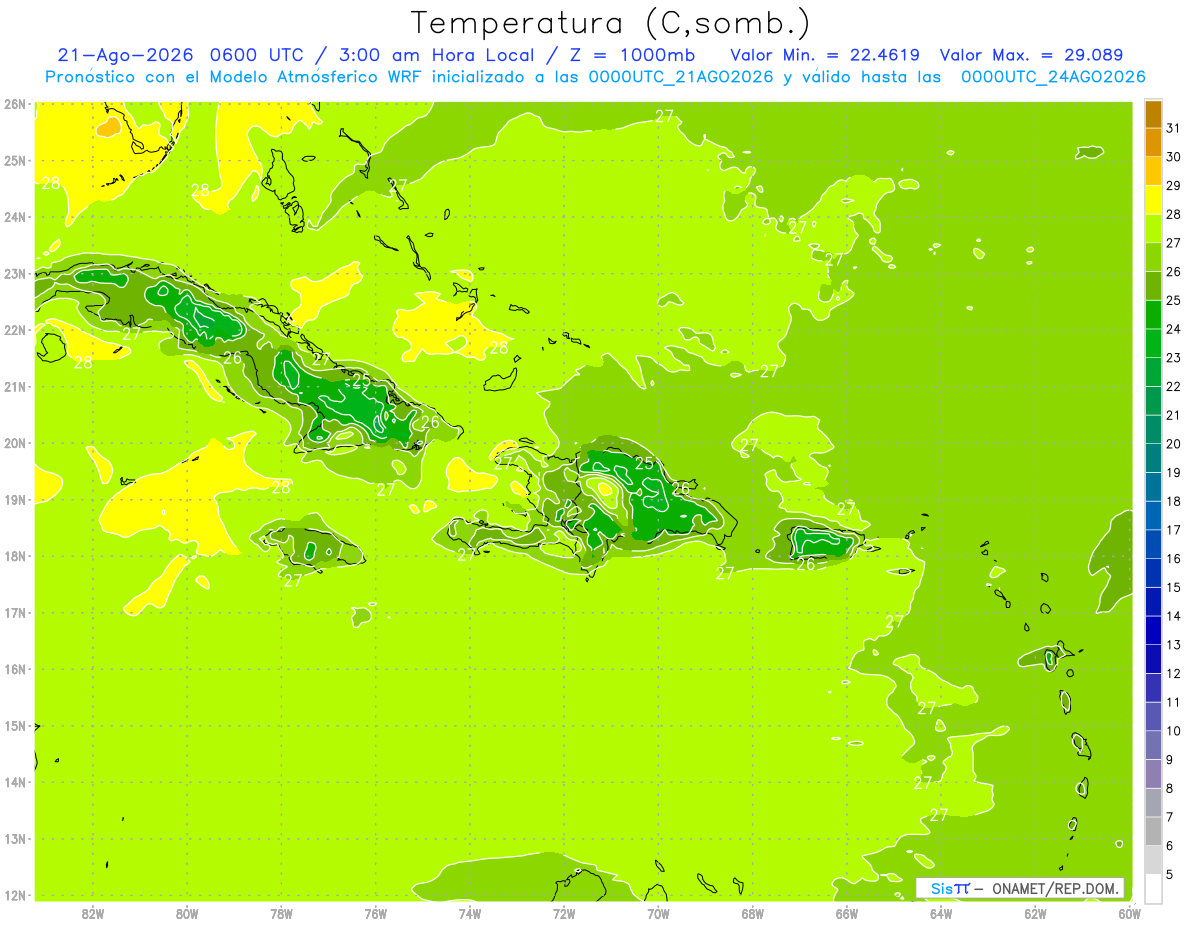This screenshot has width=1200, height=927.
Task: Click the "16N" latitude axis label
Action: click(x=15, y=669)
